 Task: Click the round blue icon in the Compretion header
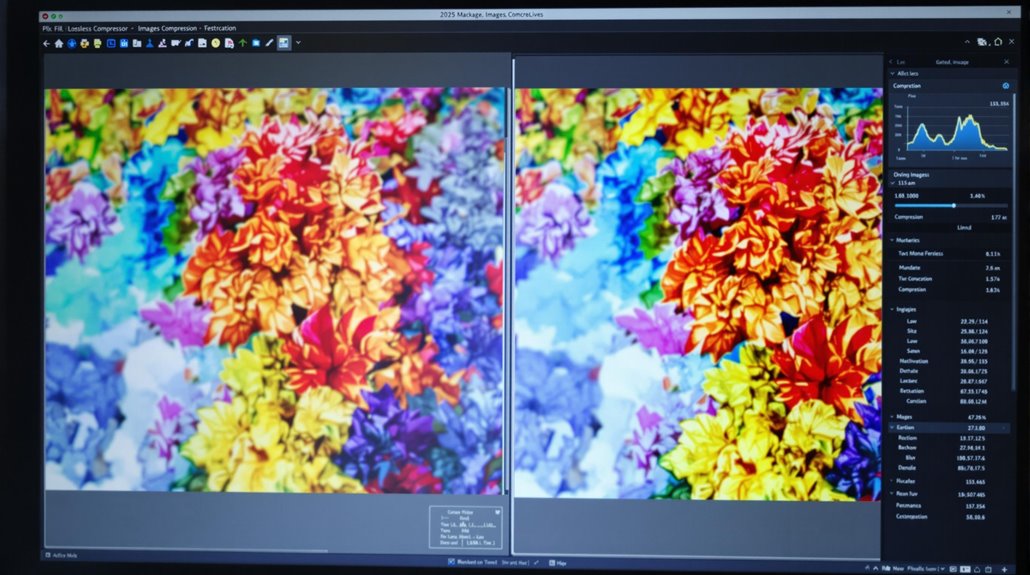click(x=1005, y=86)
